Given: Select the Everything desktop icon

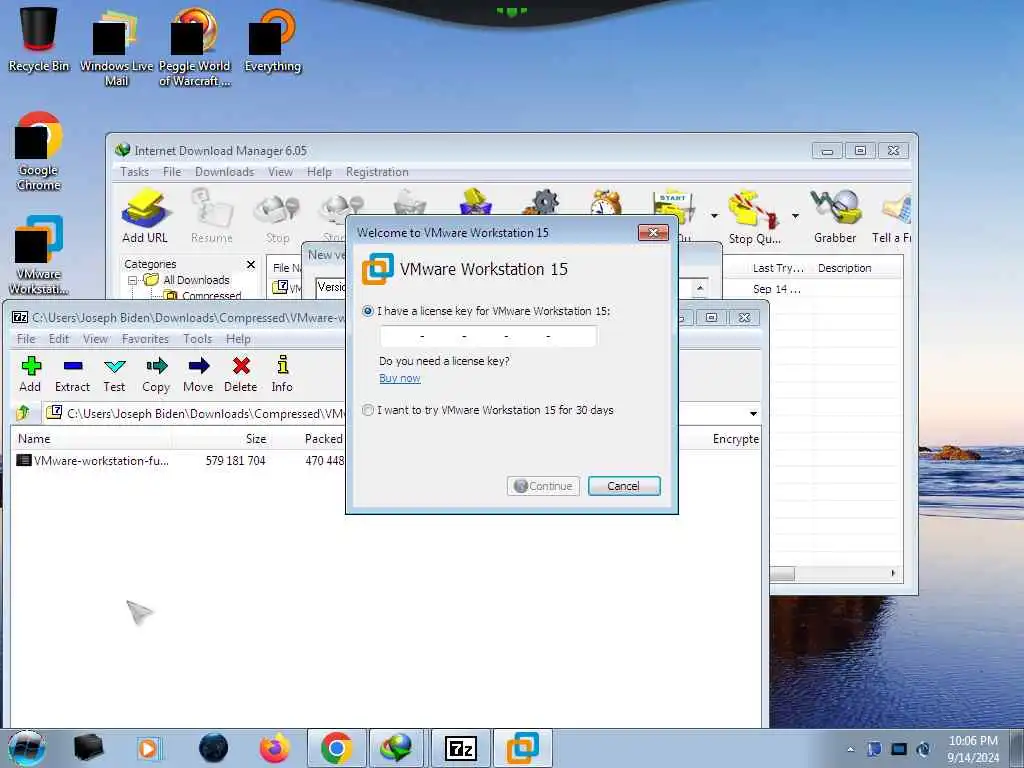Looking at the screenshot, I should (x=273, y=39).
